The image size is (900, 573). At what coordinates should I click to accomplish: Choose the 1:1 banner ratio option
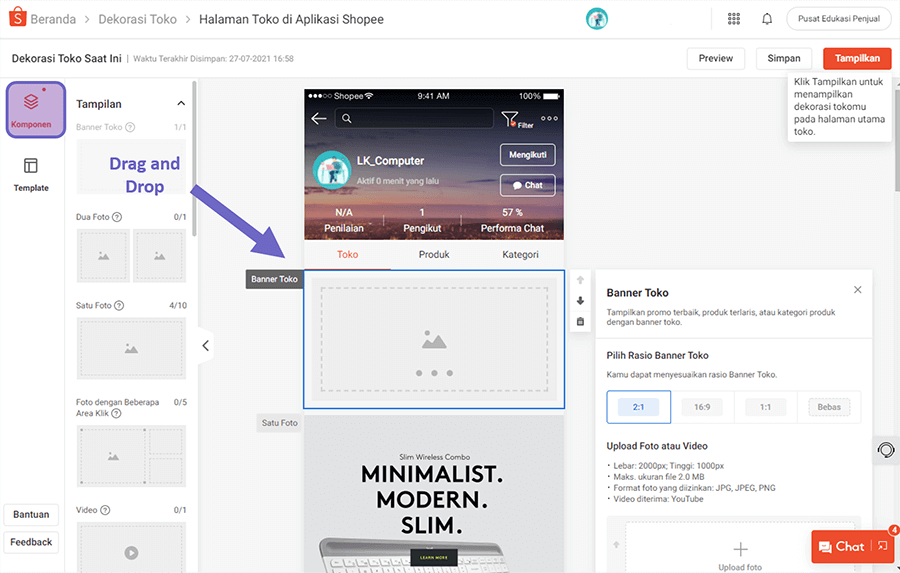pyautogui.click(x=765, y=407)
